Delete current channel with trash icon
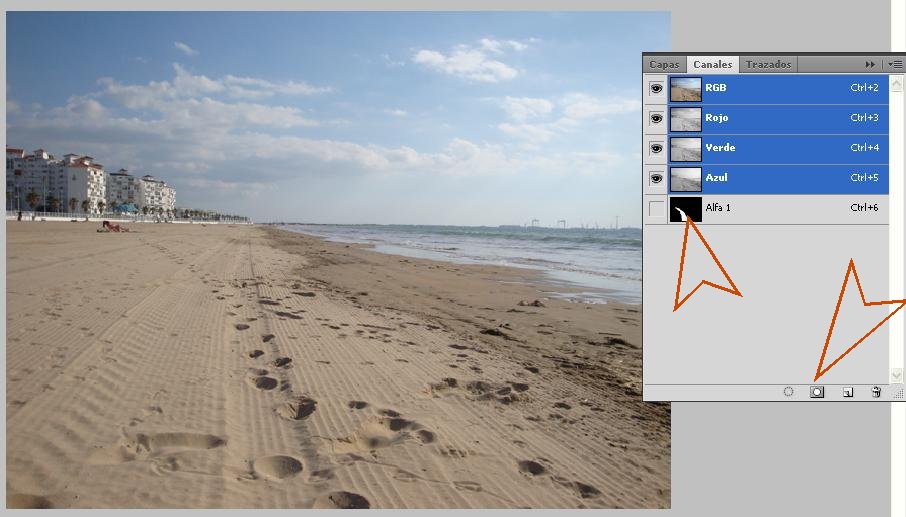Viewport: 906px width, 517px height. point(876,392)
